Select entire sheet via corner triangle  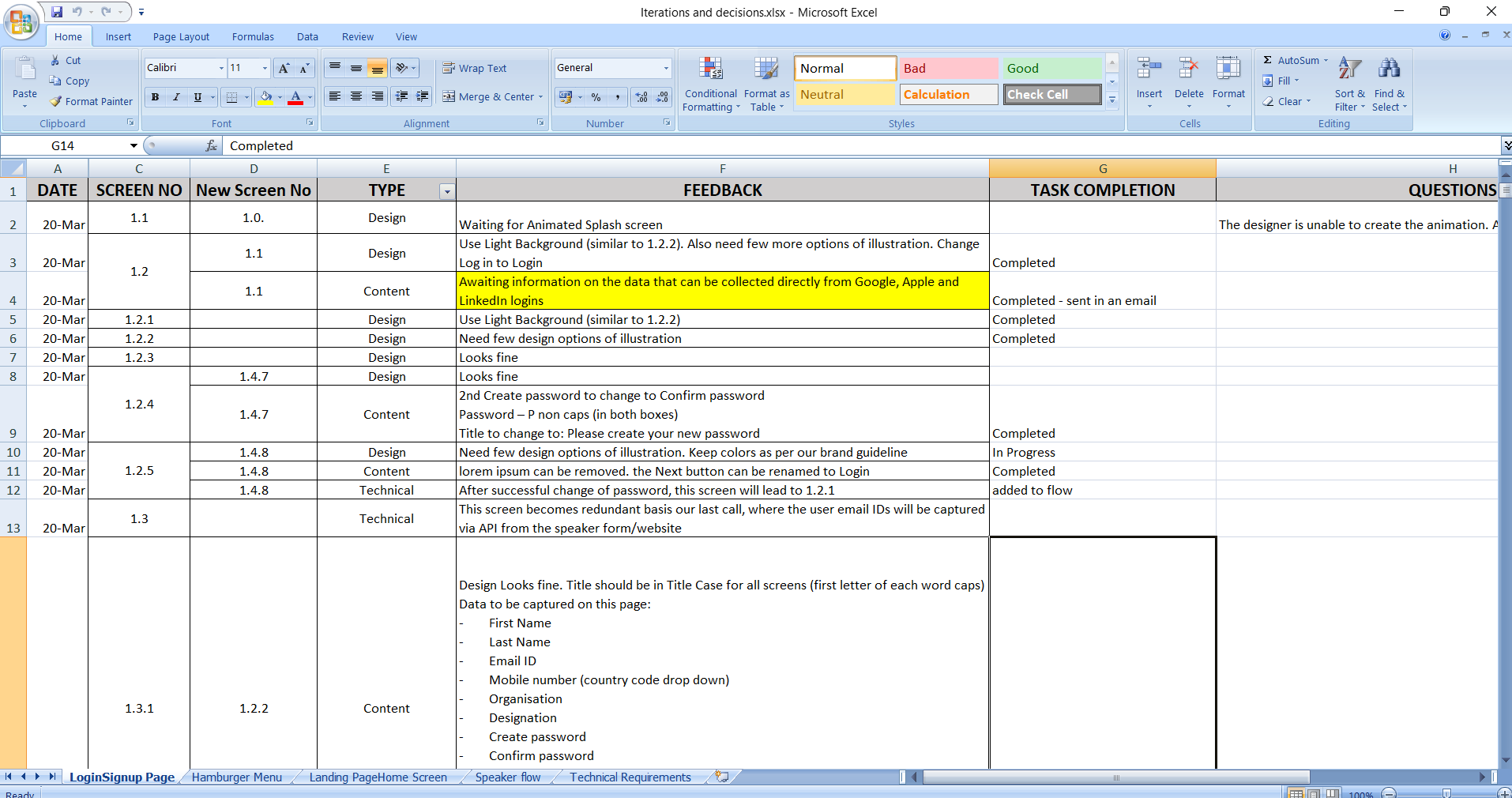[x=13, y=168]
